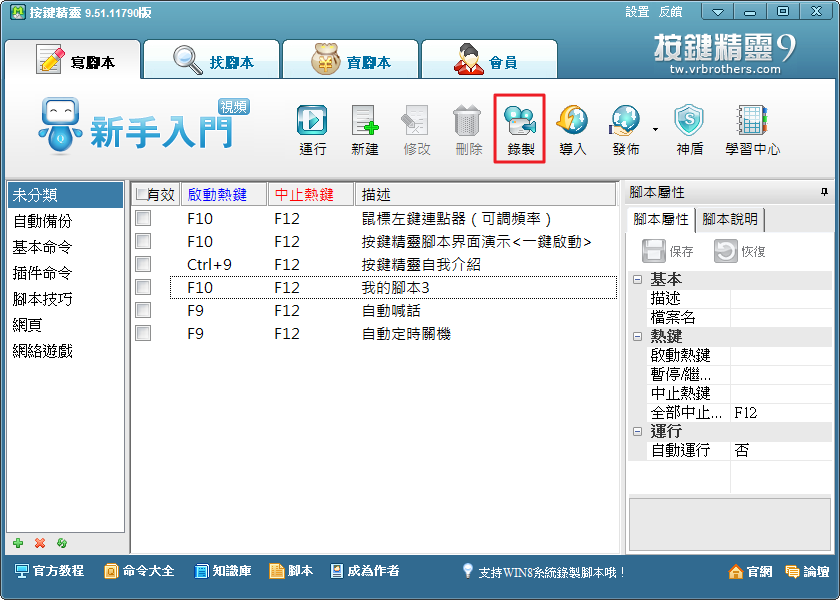Check the box for 自動喊話 script
This screenshot has height=600, width=840.
click(x=143, y=310)
